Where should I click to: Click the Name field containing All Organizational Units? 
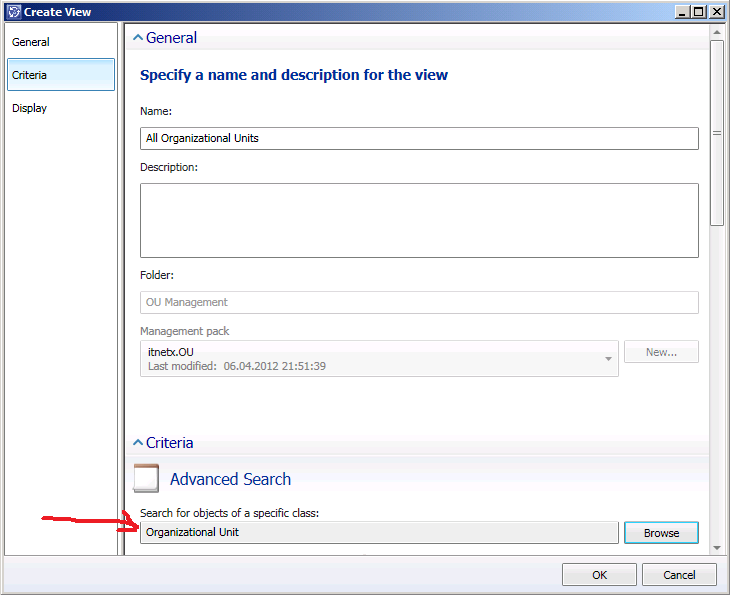click(419, 138)
